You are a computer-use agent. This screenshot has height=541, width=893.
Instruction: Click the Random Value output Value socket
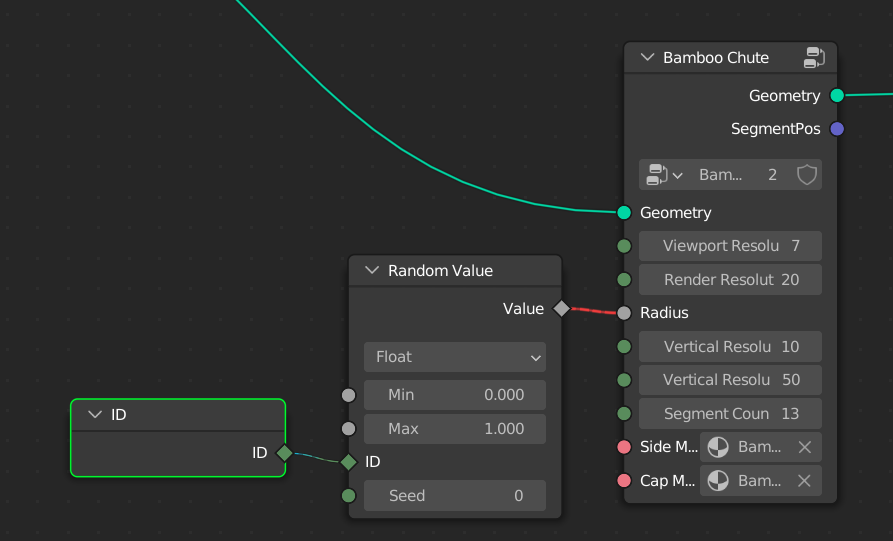click(562, 309)
